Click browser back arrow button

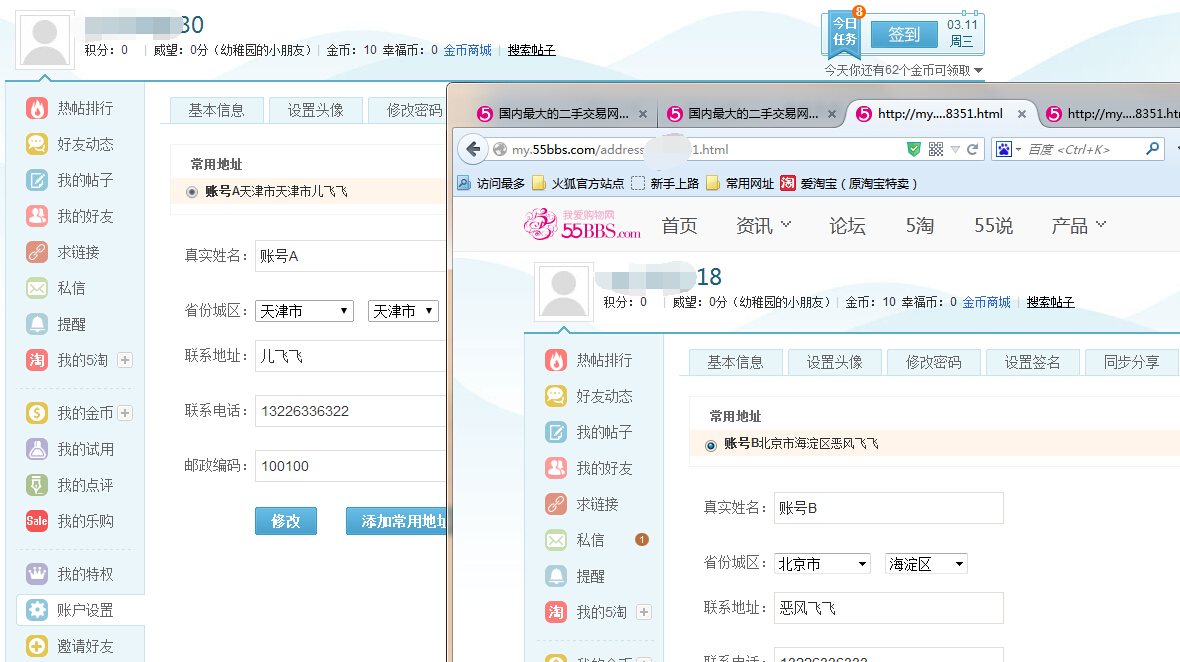(x=473, y=149)
